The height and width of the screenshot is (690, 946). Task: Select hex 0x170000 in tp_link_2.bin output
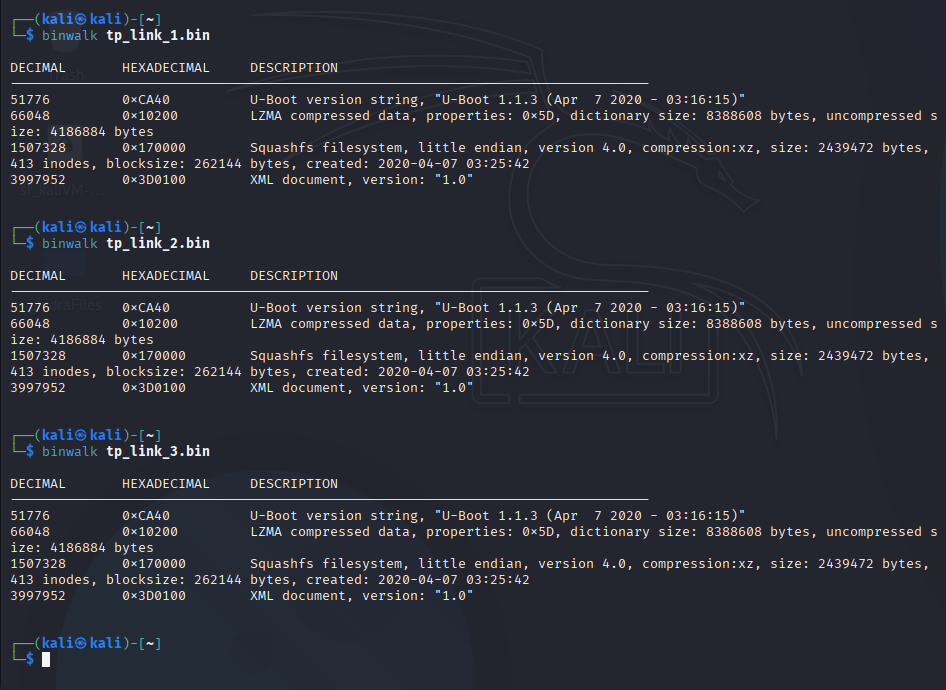coord(154,356)
